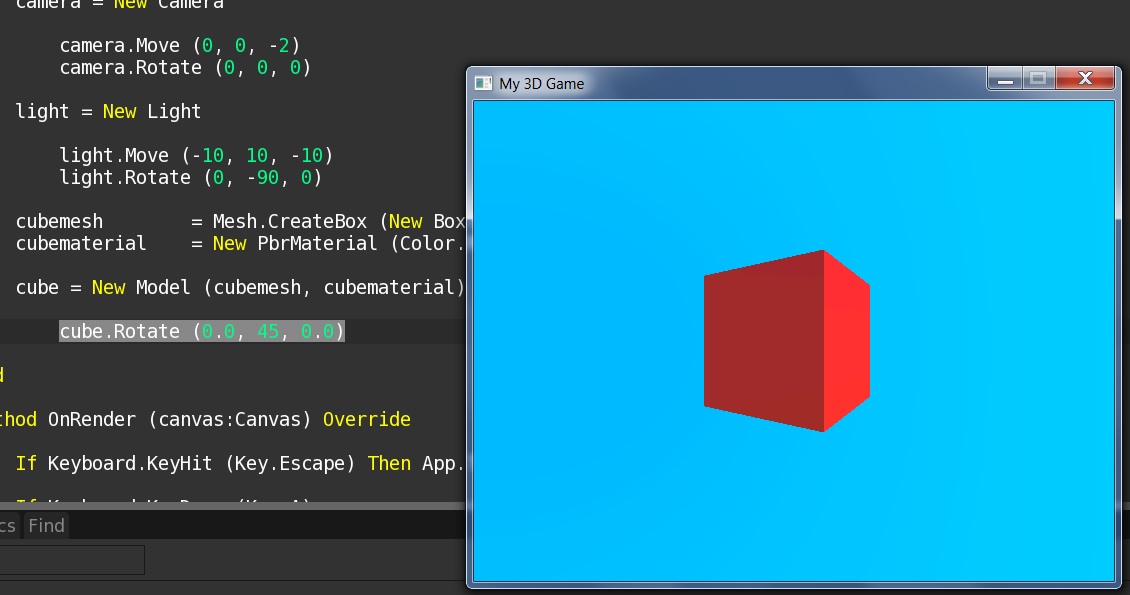The width and height of the screenshot is (1130, 595).
Task: Minimize the My 3D Game window
Action: (1005, 79)
